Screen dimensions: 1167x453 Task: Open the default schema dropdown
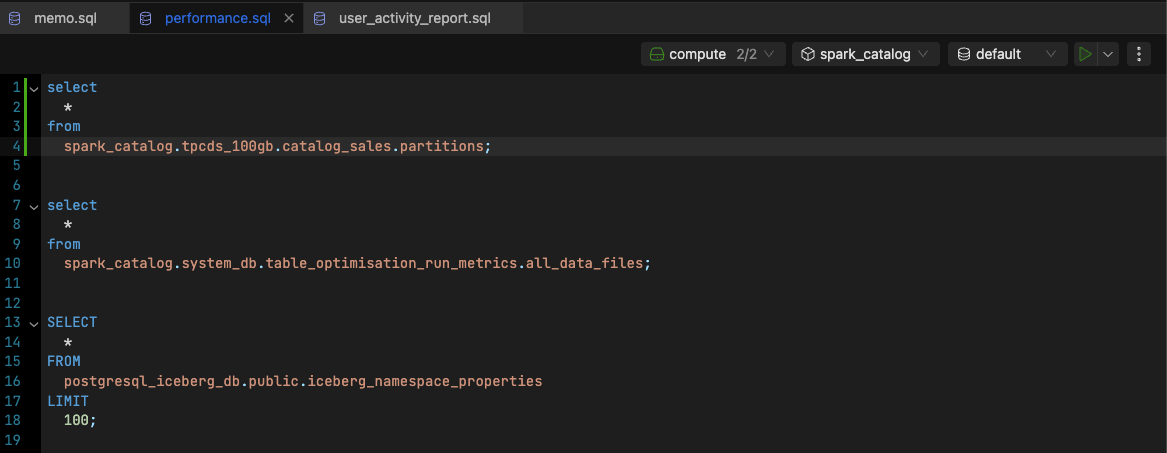point(1007,54)
